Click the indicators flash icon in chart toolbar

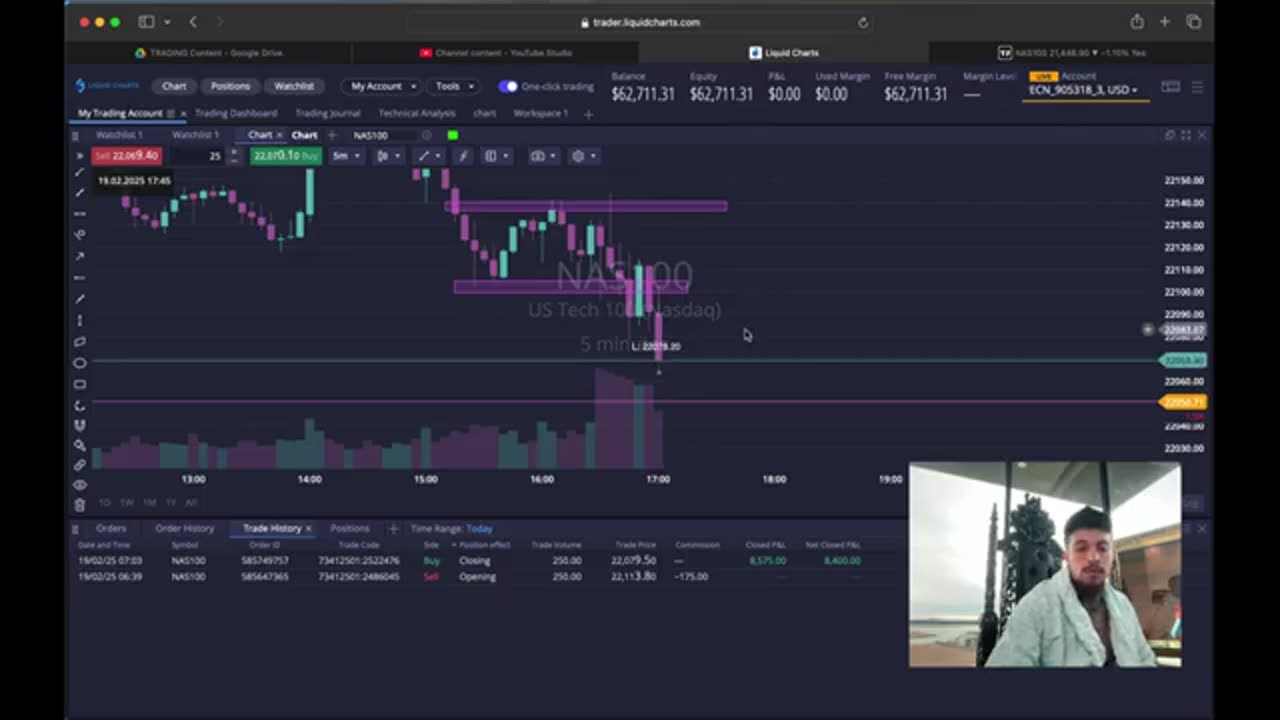pyautogui.click(x=462, y=156)
